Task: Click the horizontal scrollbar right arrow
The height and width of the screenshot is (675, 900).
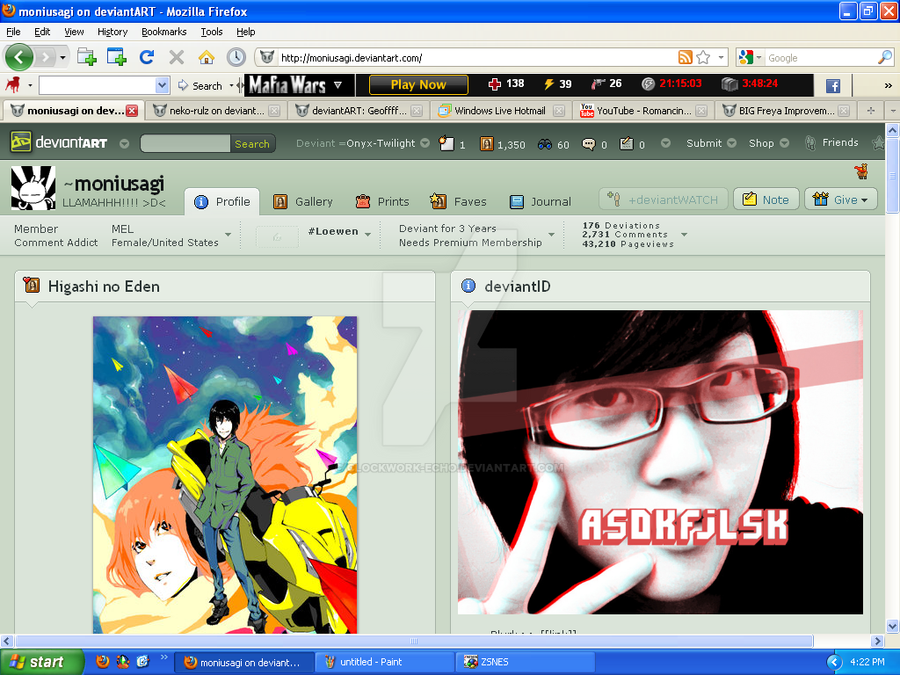Action: point(876,641)
